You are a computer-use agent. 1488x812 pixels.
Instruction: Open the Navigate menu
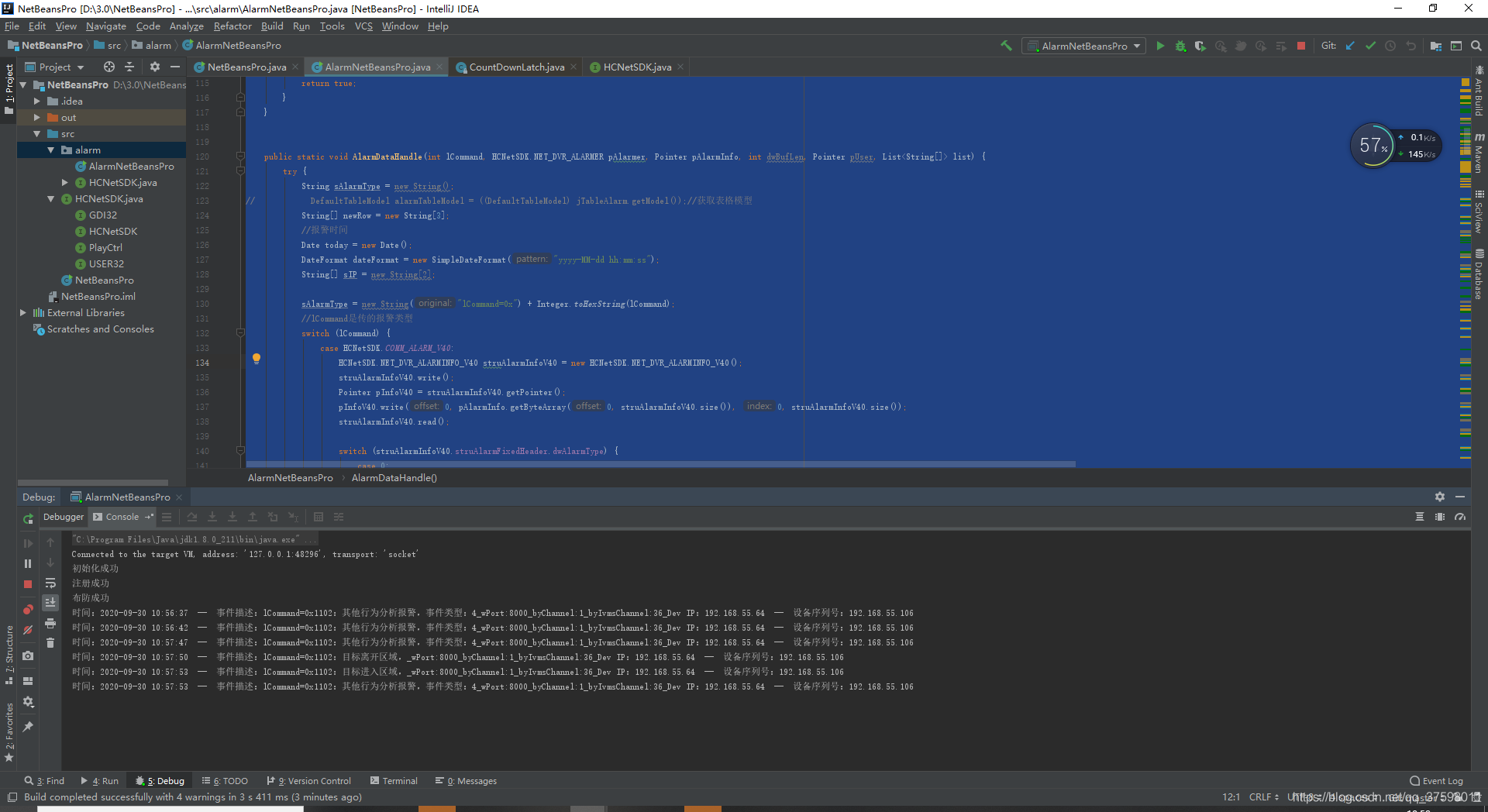[x=106, y=26]
